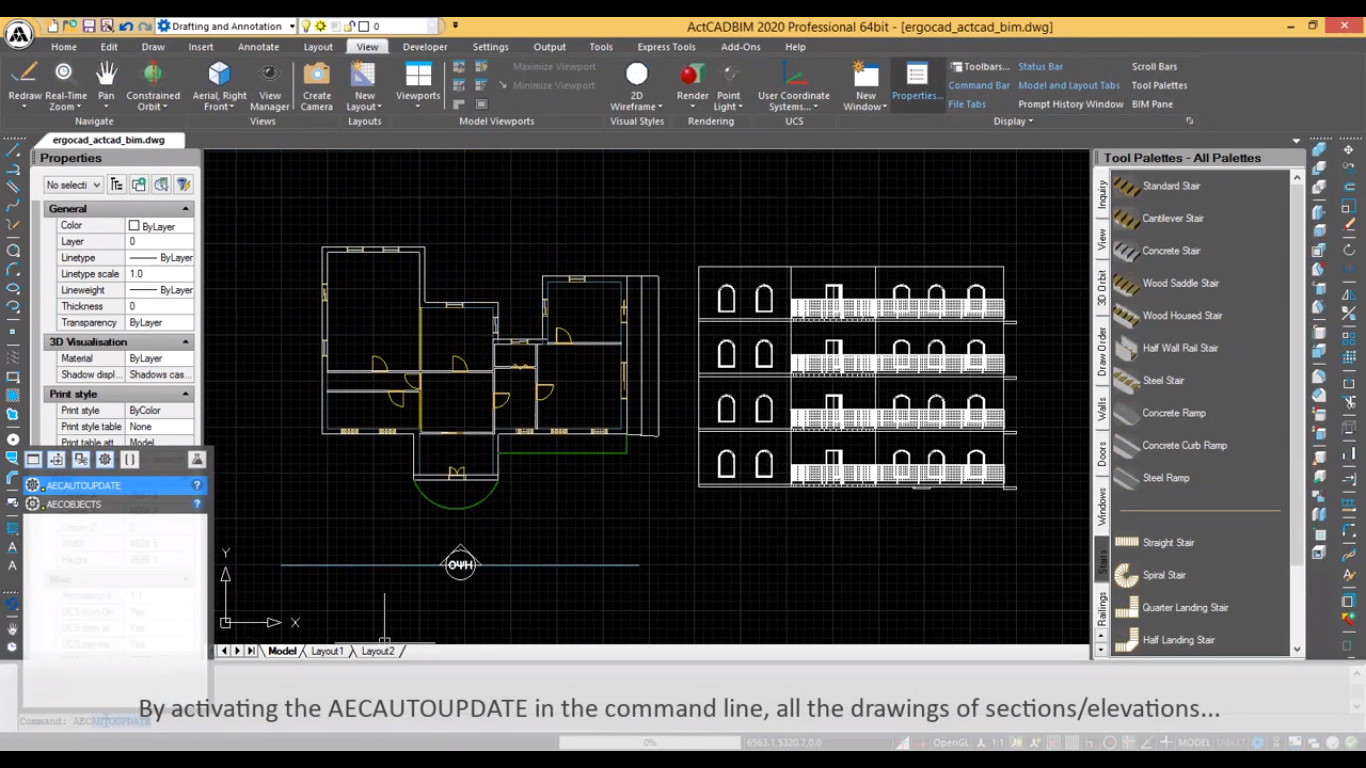Toggle the Command Bar display
Screen dimensions: 1366x768
click(x=979, y=86)
